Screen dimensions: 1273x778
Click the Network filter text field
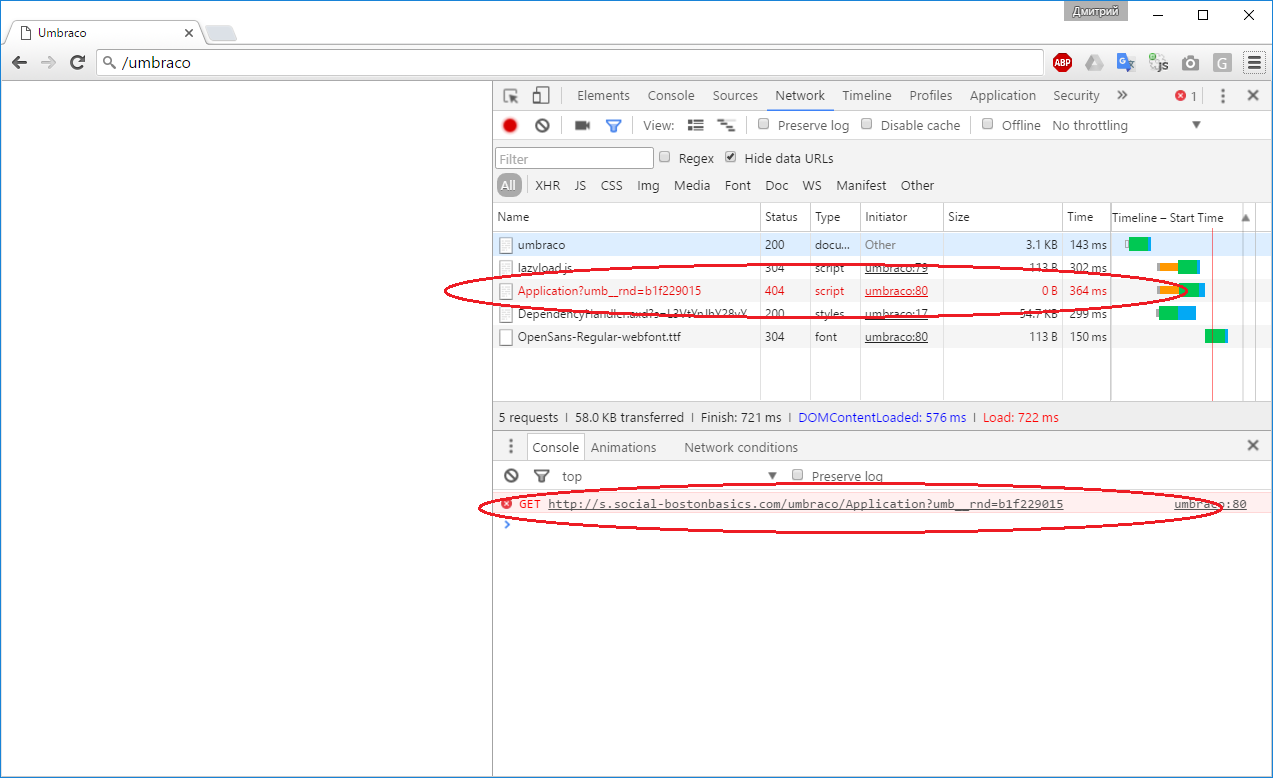point(574,158)
